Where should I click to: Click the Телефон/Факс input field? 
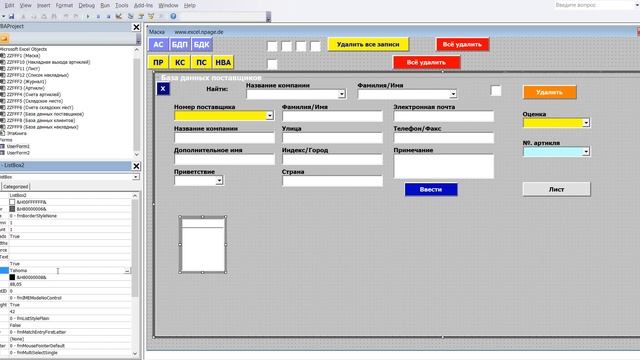(444, 138)
